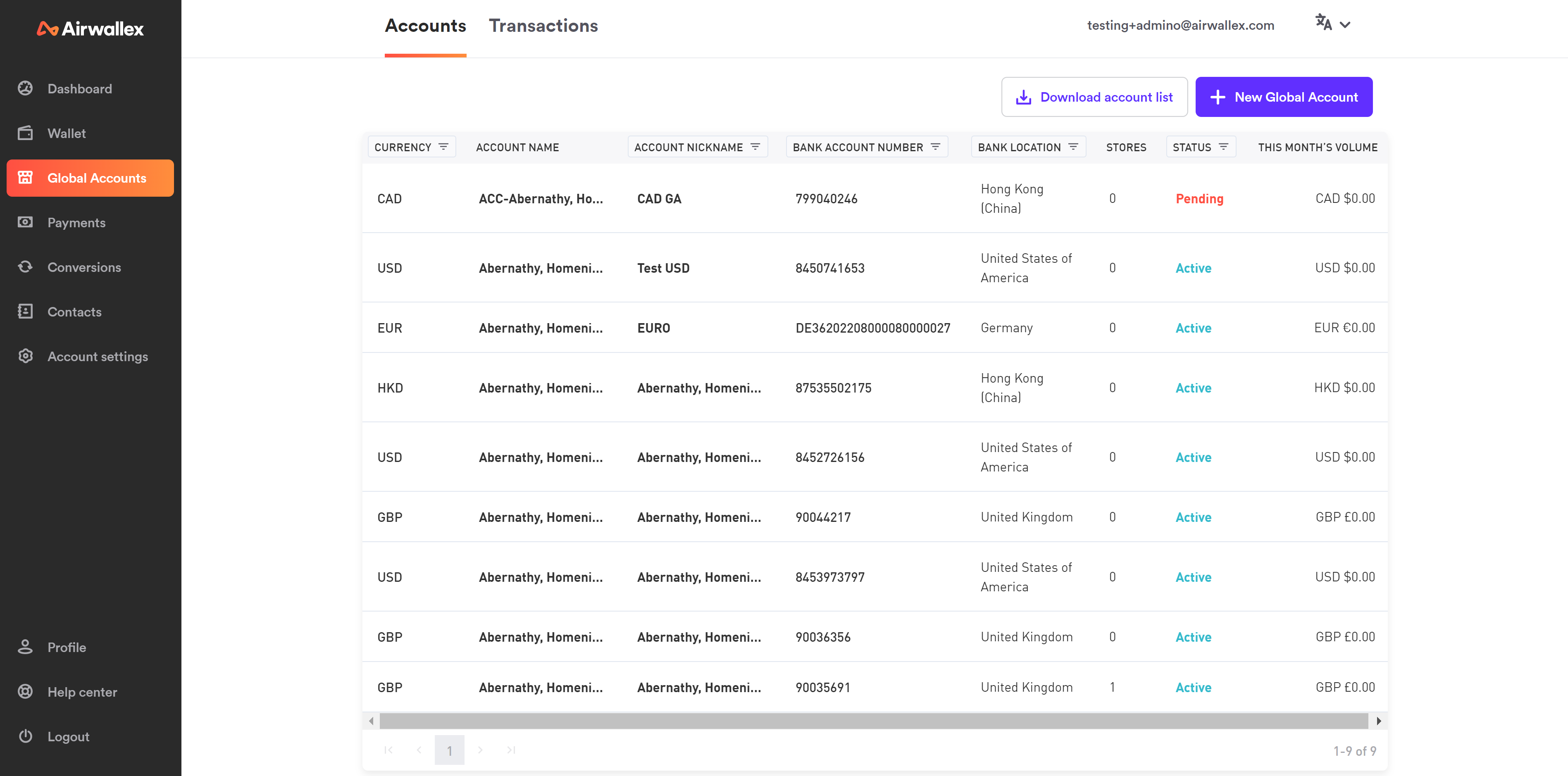1568x776 pixels.
Task: Select Global Accounts in the sidebar
Action: [x=90, y=178]
